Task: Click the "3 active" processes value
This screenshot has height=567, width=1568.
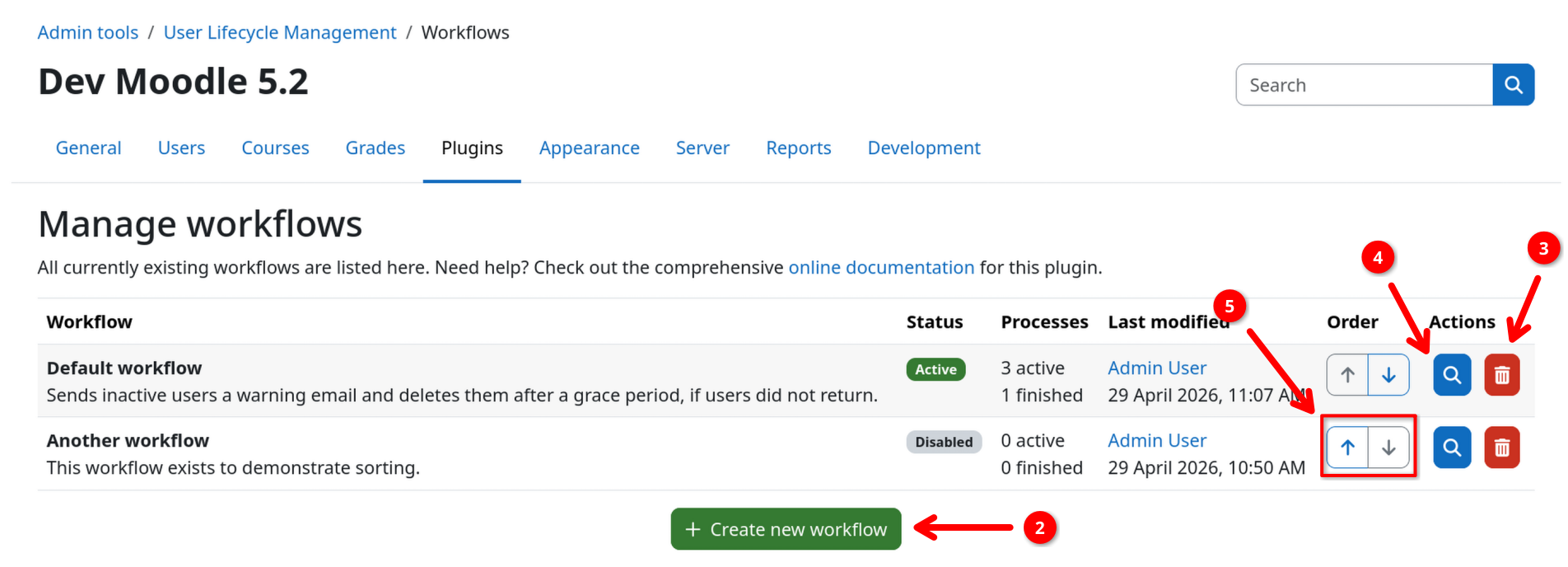Action: (x=1033, y=368)
